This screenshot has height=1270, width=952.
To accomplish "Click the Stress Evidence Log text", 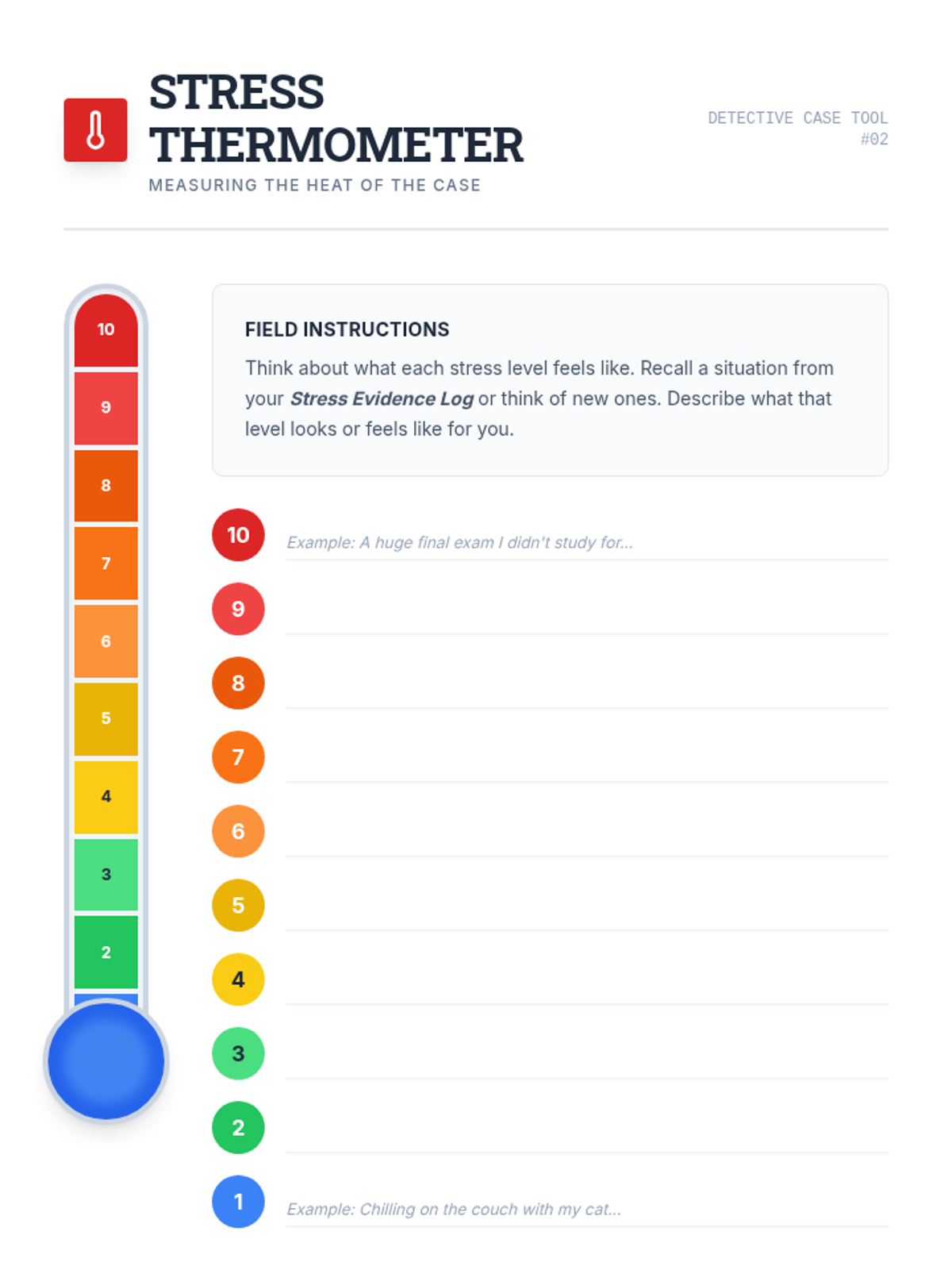I will coord(382,398).
